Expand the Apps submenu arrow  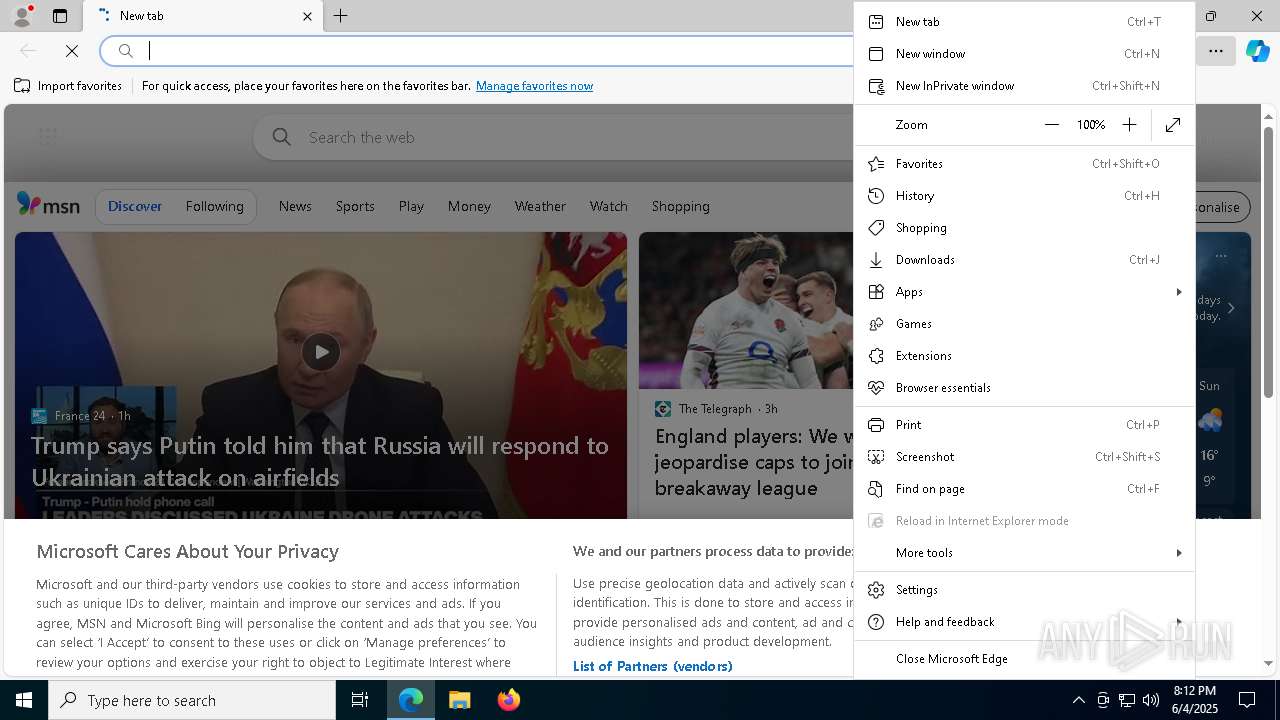point(1179,292)
